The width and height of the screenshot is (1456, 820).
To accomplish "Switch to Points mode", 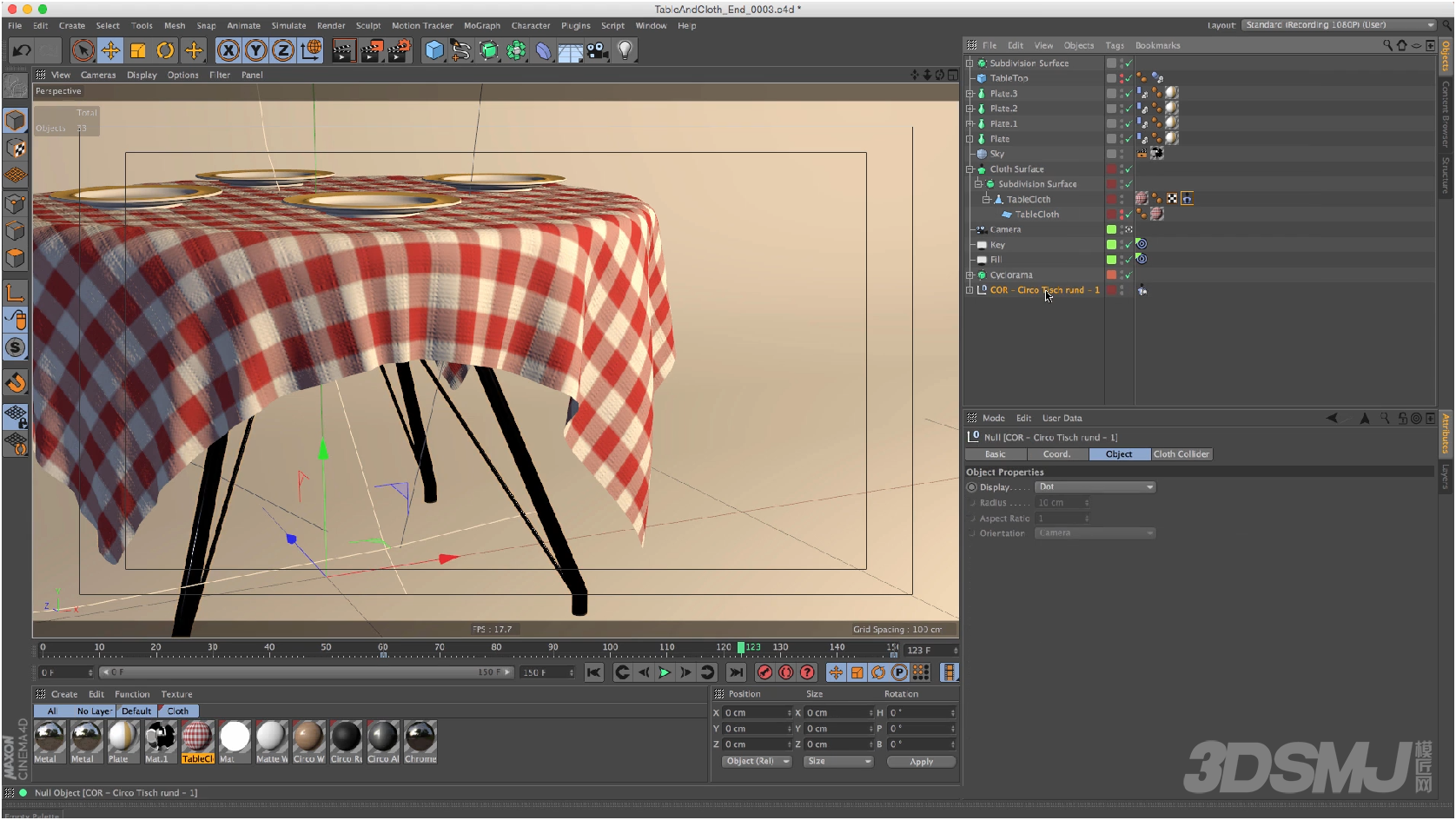I will click(16, 203).
